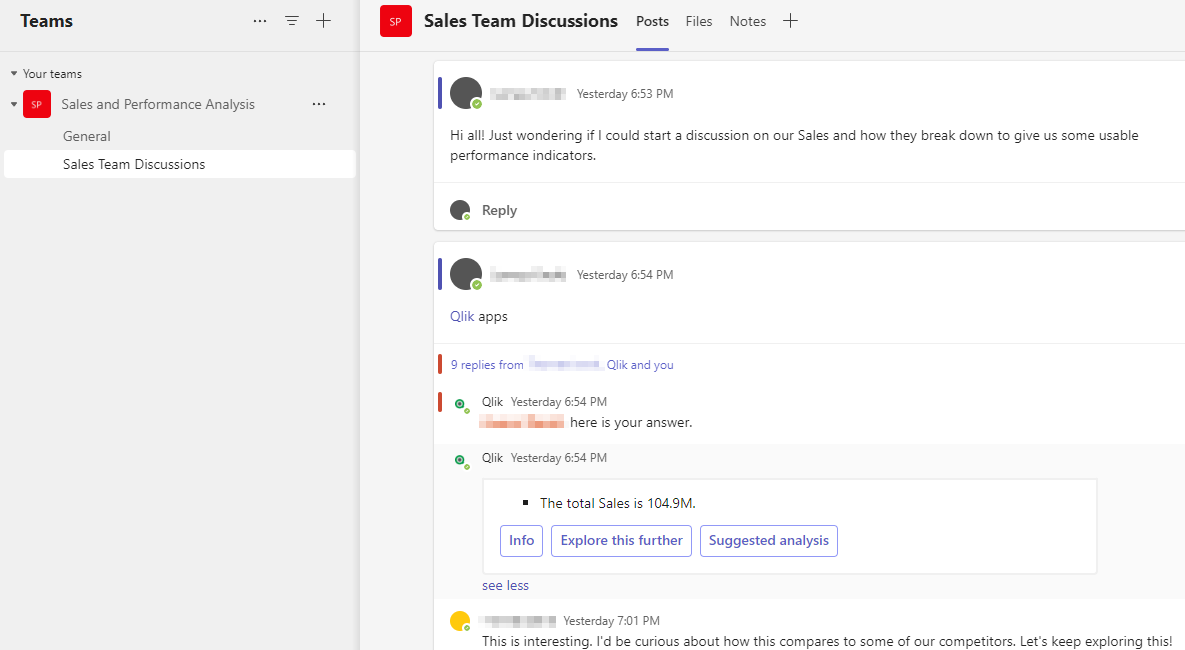Viewport: 1185px width, 650px height.
Task: Click the SP channel icon in header
Action: pyautogui.click(x=396, y=21)
